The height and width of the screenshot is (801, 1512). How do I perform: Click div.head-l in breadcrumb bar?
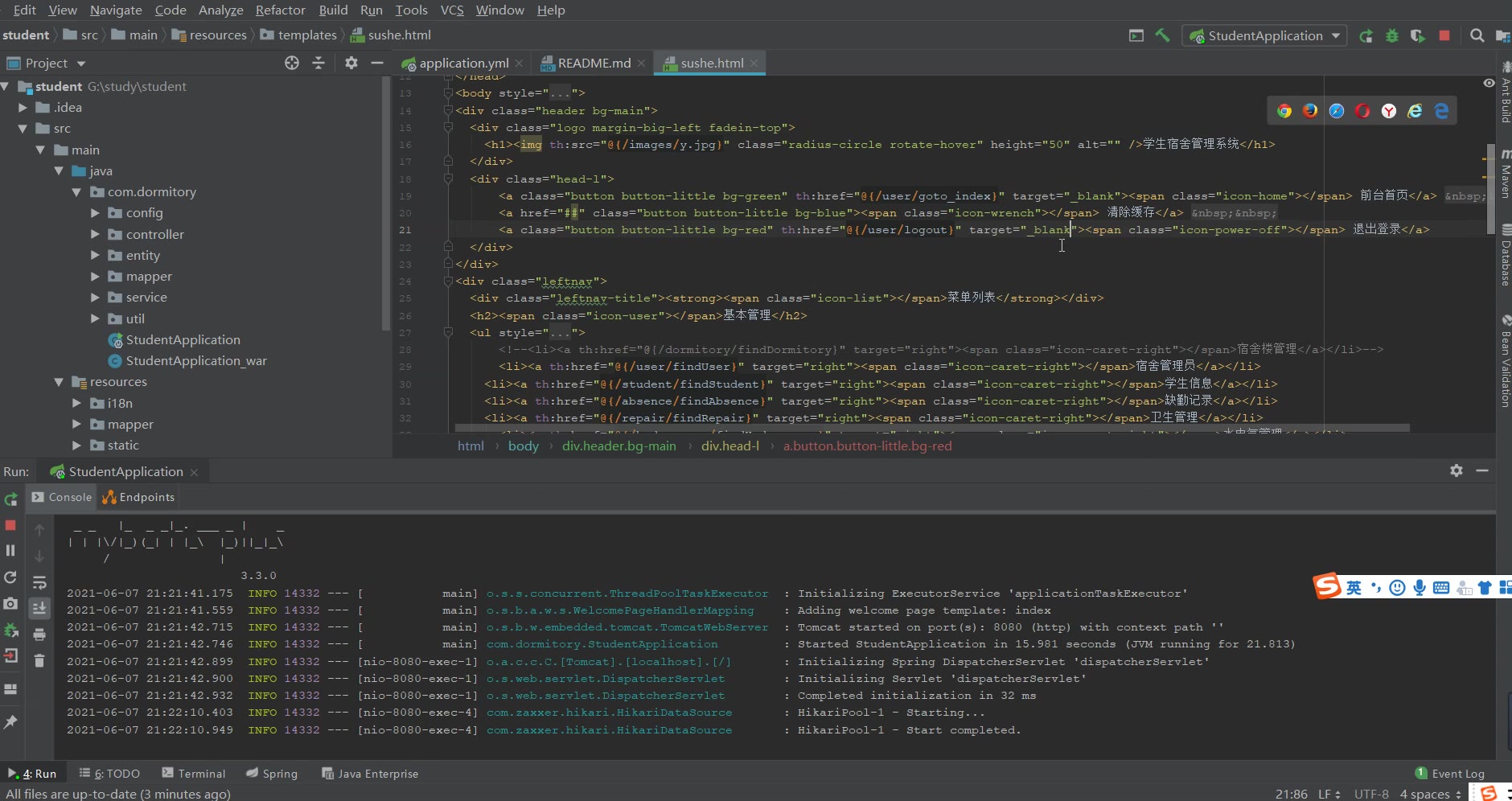point(729,446)
